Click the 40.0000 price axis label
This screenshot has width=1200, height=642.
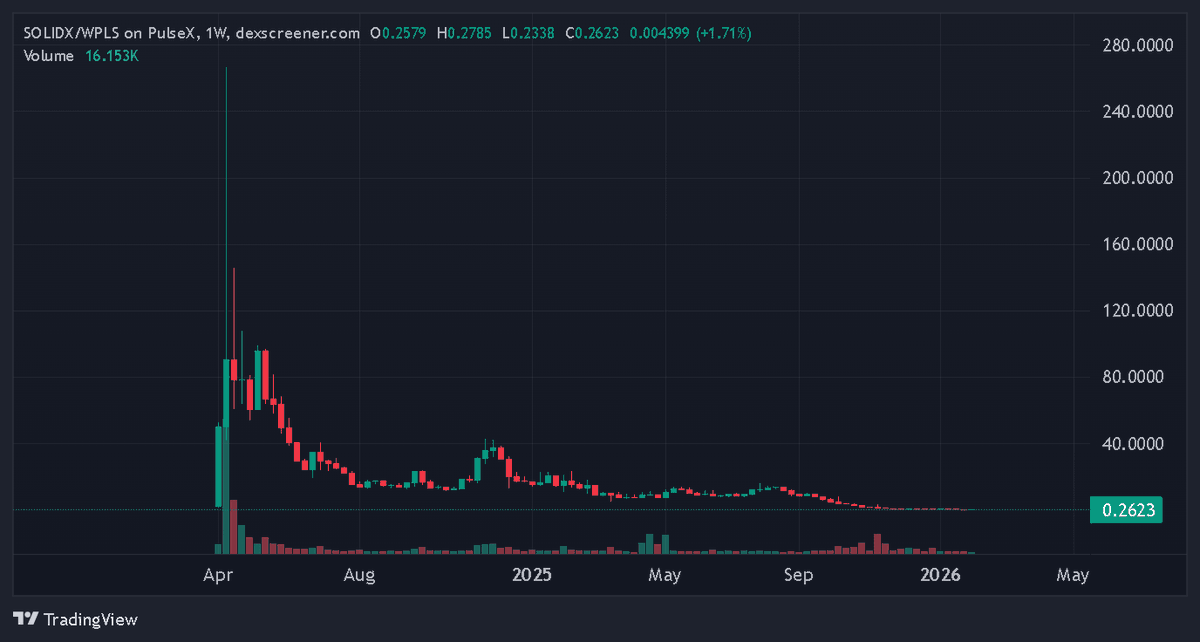[x=1135, y=443]
